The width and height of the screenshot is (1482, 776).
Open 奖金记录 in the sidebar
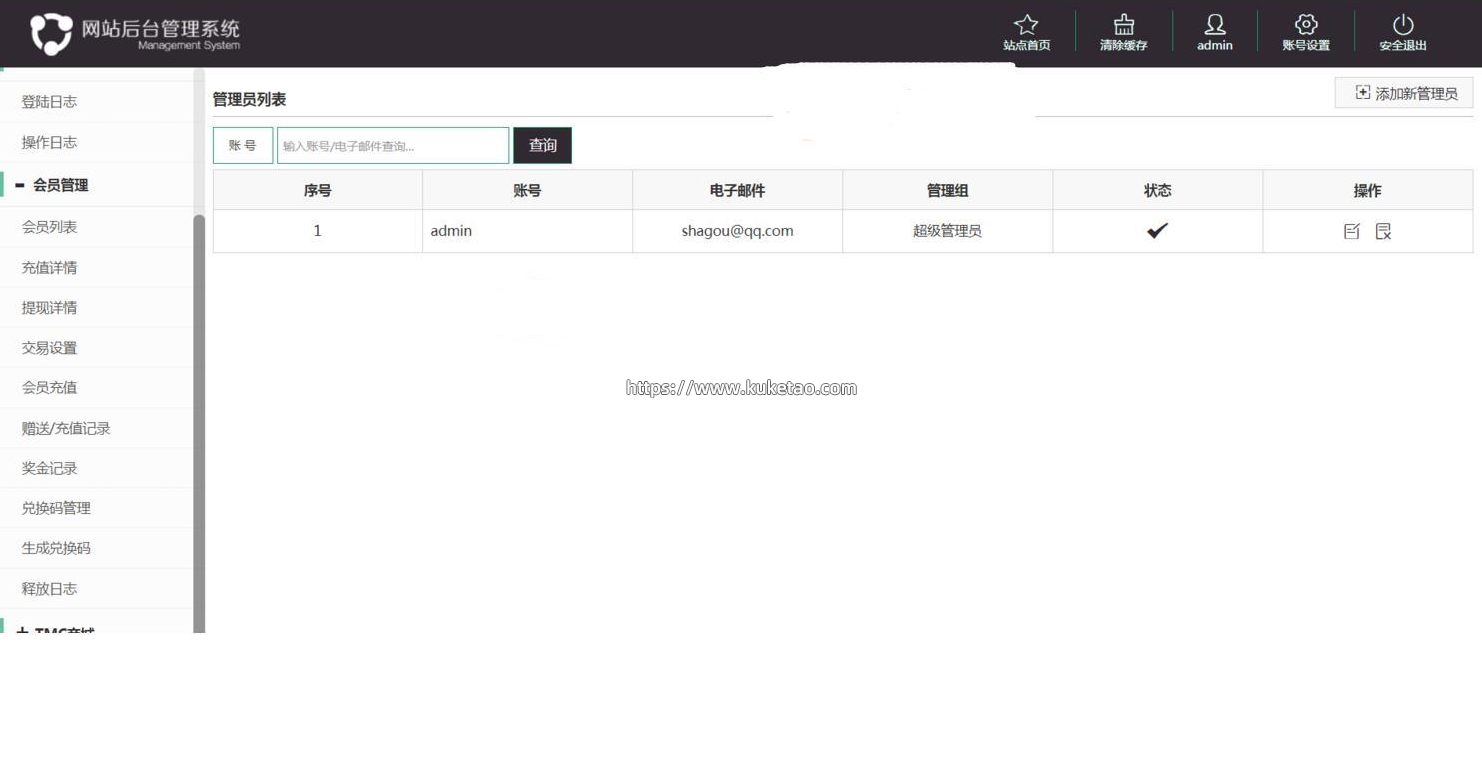click(49, 468)
